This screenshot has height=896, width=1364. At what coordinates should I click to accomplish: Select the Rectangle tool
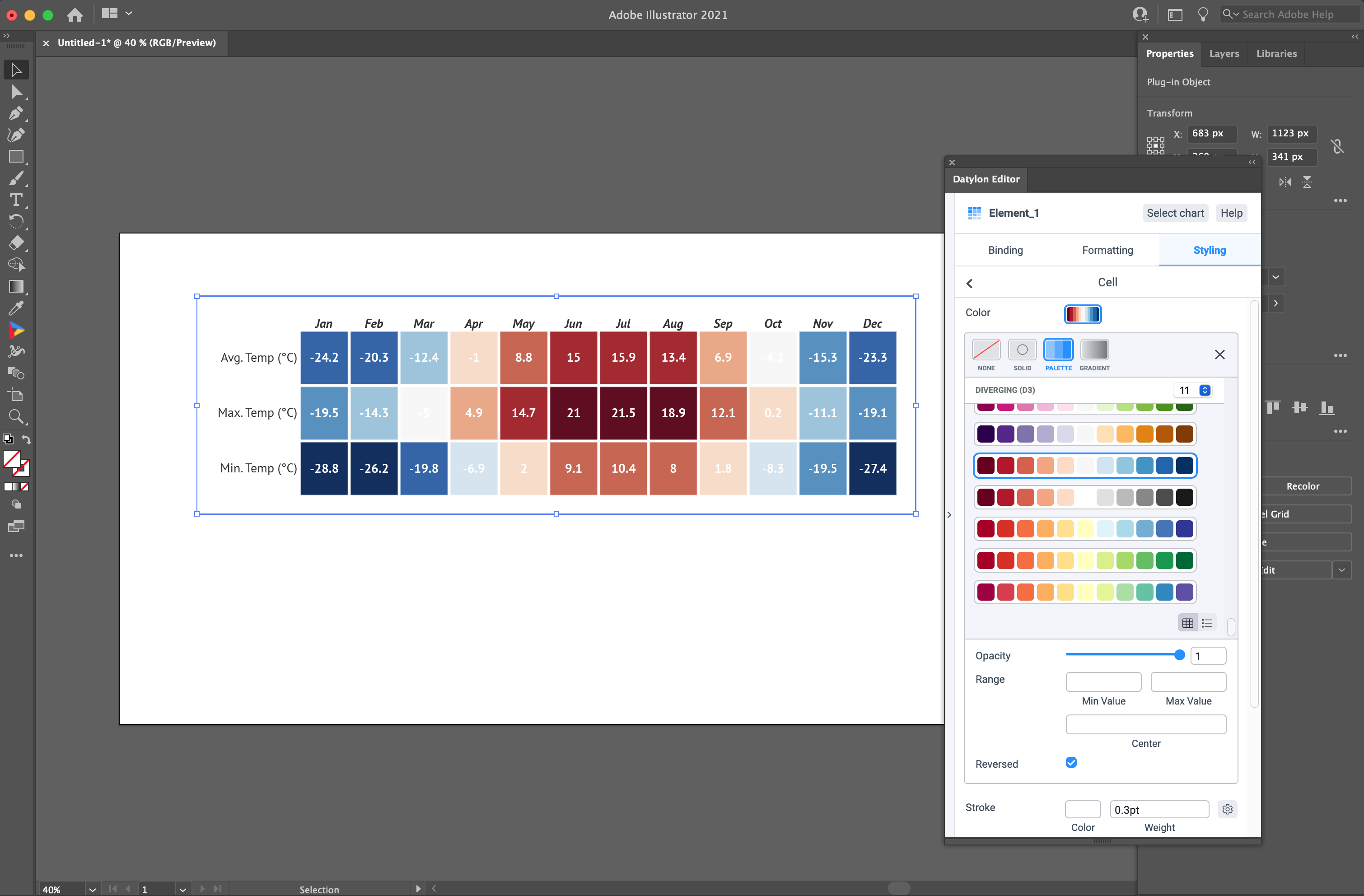15,156
